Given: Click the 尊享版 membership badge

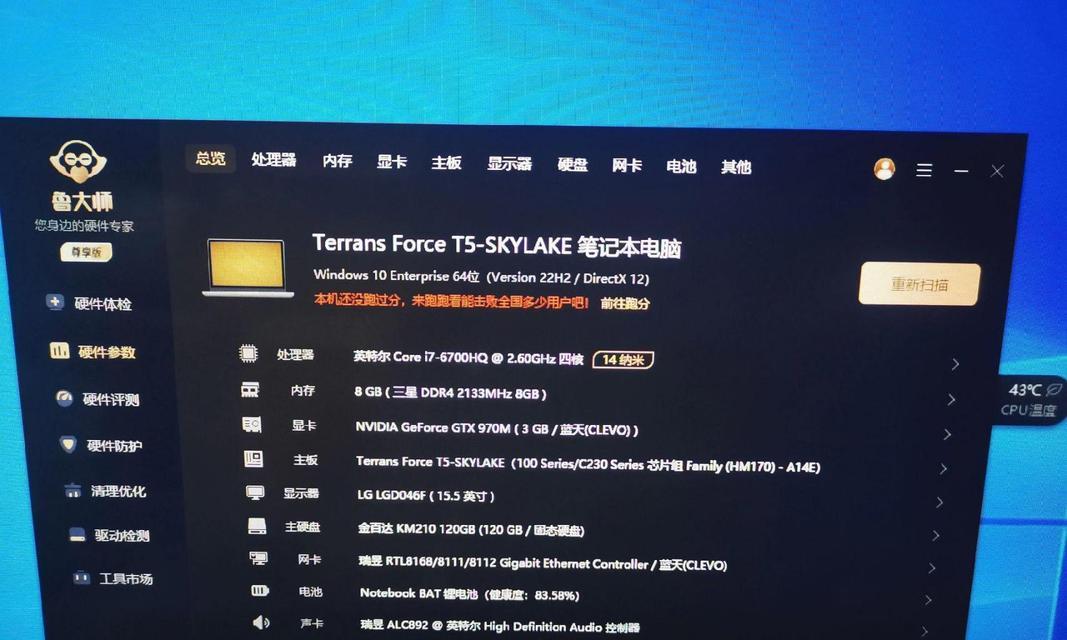Looking at the screenshot, I should point(86,252).
